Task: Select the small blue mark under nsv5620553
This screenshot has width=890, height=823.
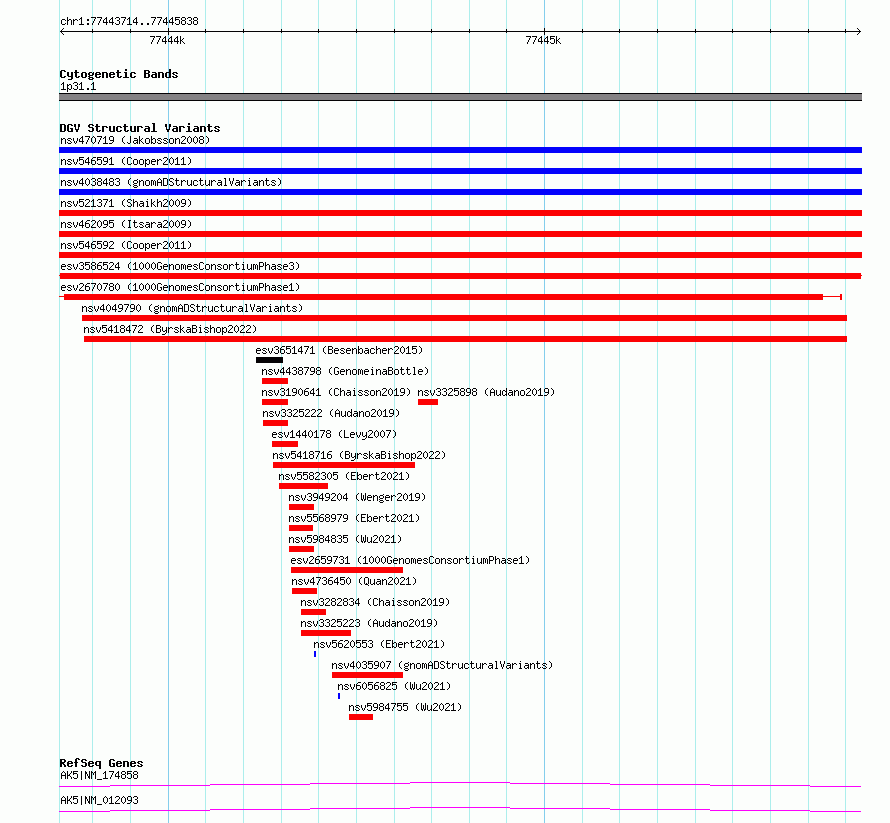Action: coord(315,654)
